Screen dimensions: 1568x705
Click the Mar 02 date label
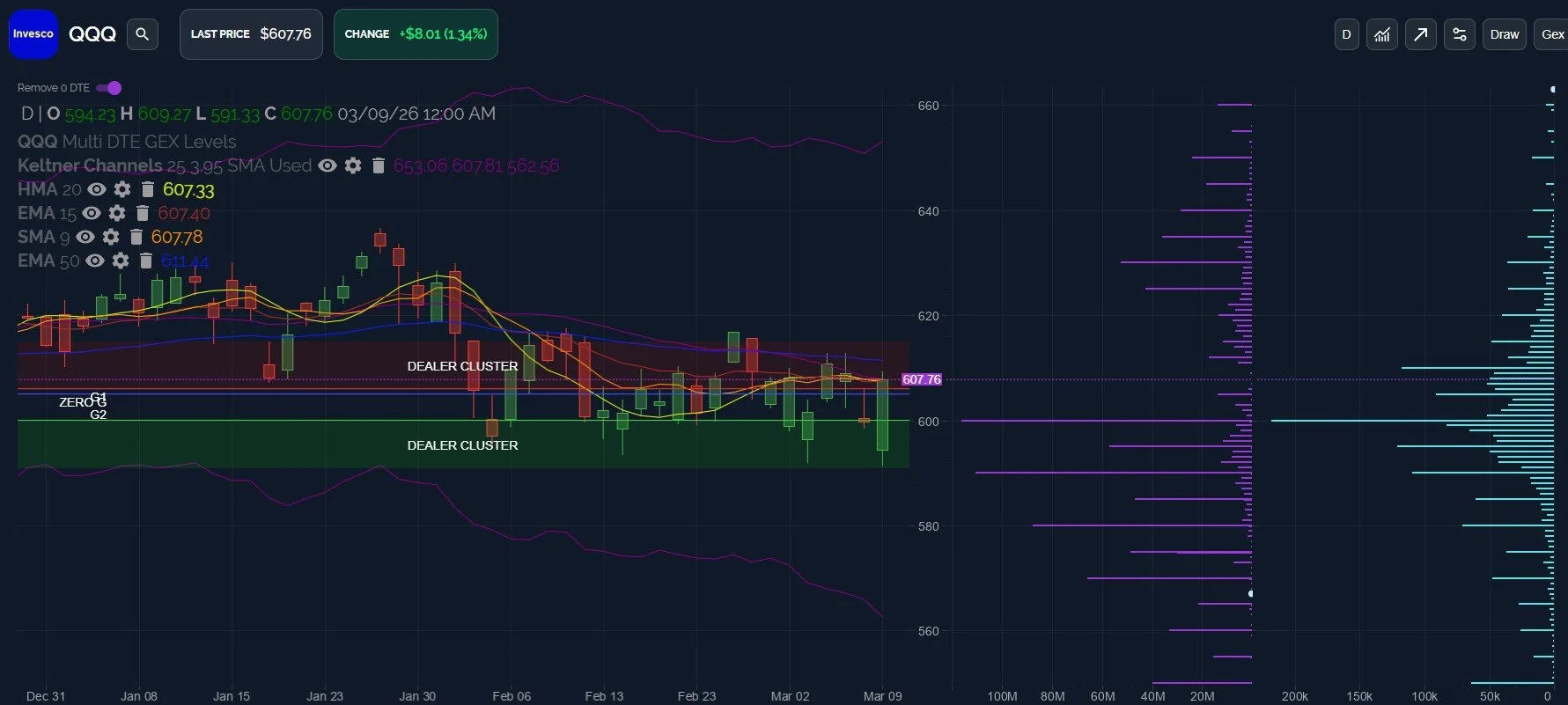(x=790, y=696)
